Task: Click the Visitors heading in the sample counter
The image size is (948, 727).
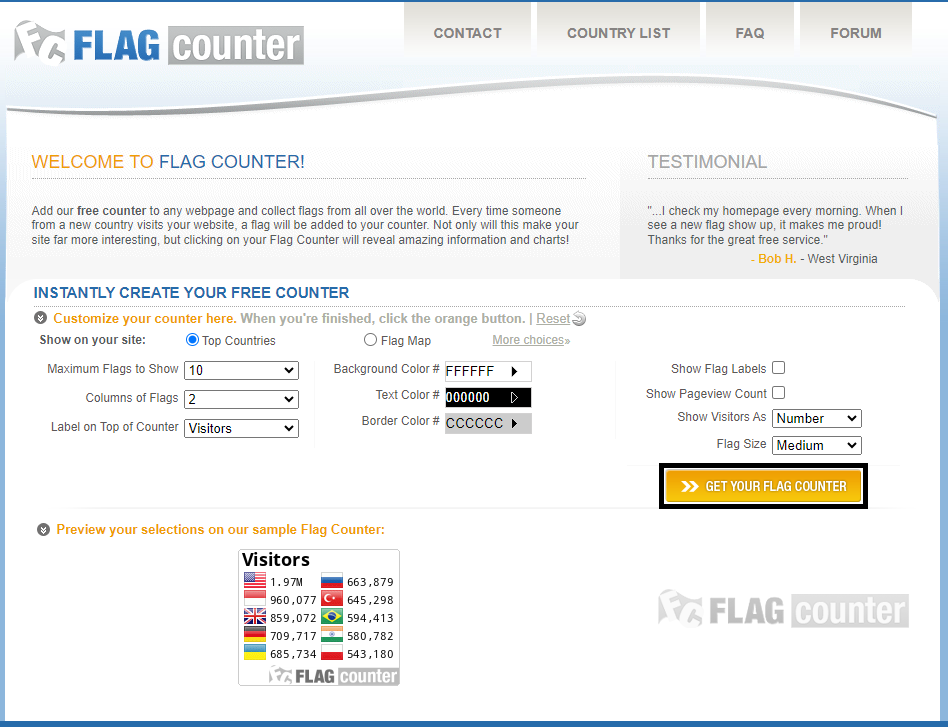Action: point(276,559)
